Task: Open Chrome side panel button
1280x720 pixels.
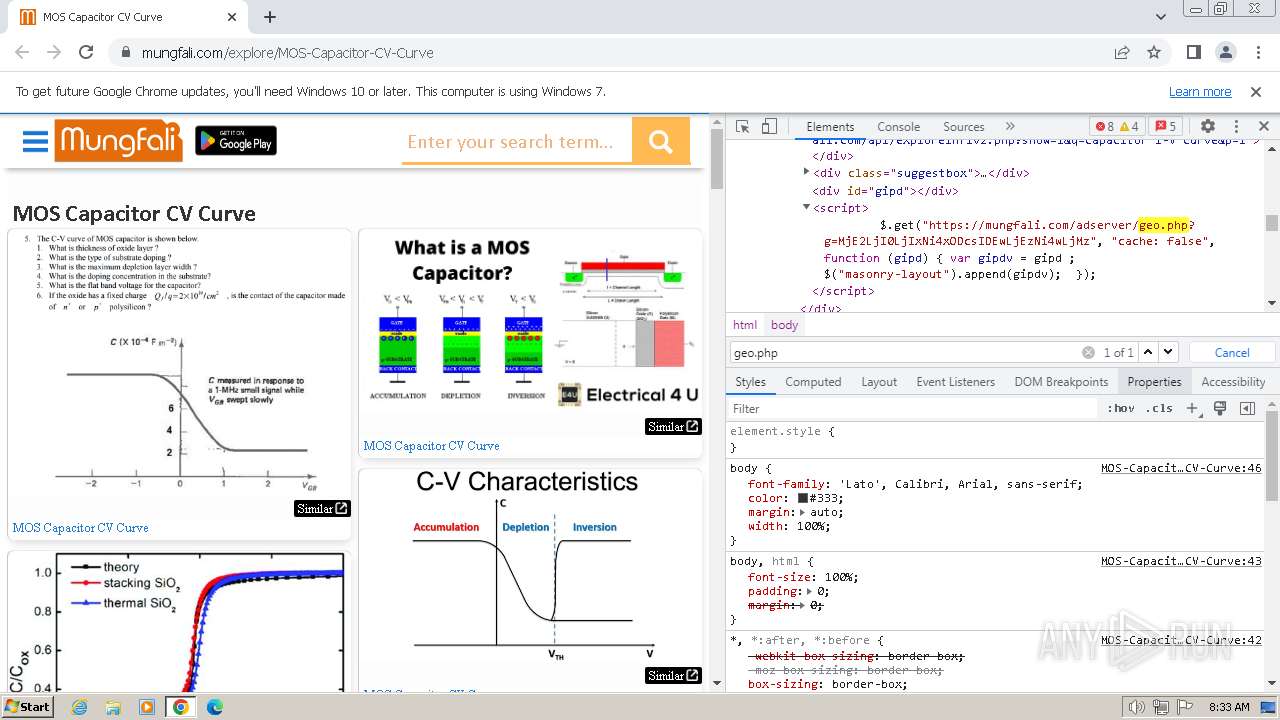Action: point(1193,52)
